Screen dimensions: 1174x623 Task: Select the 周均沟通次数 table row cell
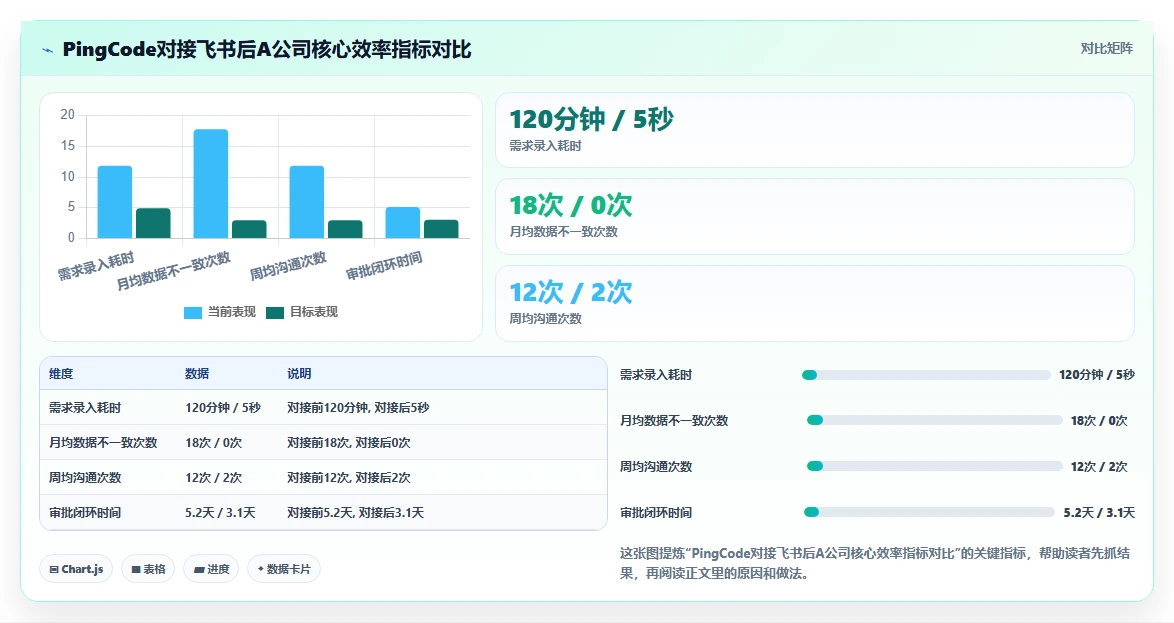[x=85, y=478]
